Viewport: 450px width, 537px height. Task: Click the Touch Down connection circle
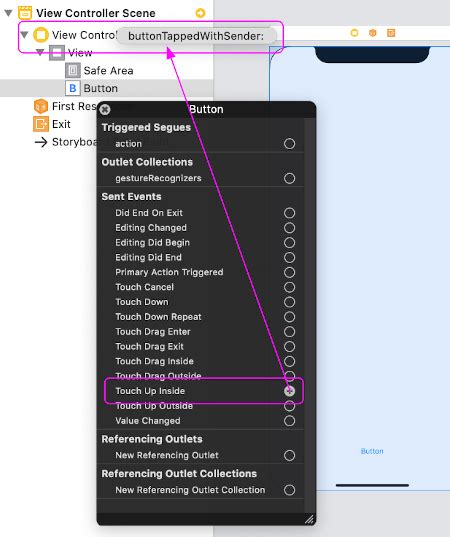[x=289, y=302]
